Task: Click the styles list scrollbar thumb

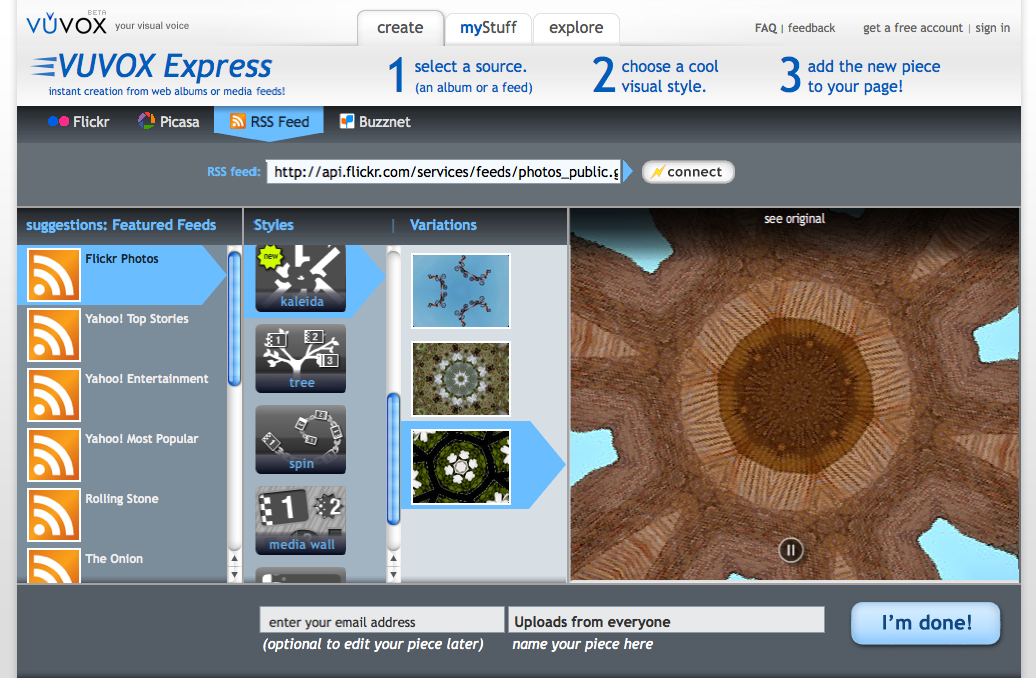Action: (393, 459)
